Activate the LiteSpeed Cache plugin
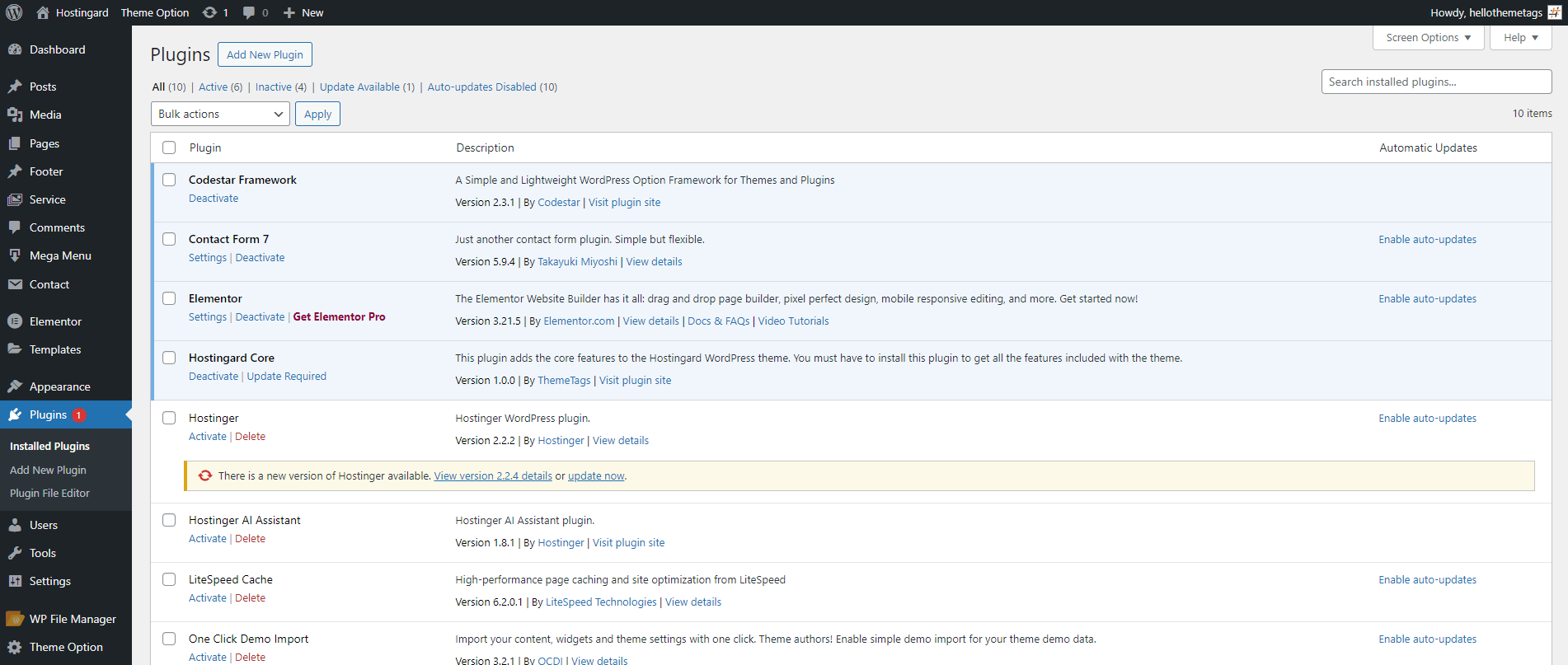1568x665 pixels. click(208, 598)
